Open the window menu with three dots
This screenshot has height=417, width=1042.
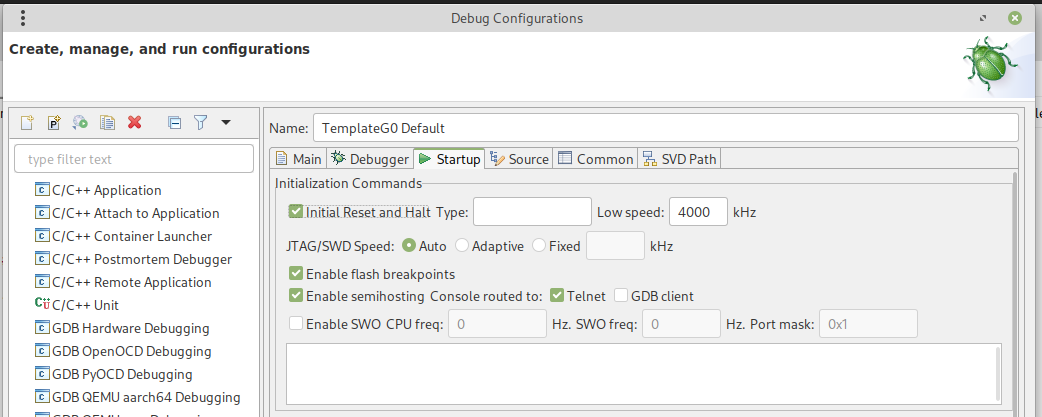[x=23, y=18]
